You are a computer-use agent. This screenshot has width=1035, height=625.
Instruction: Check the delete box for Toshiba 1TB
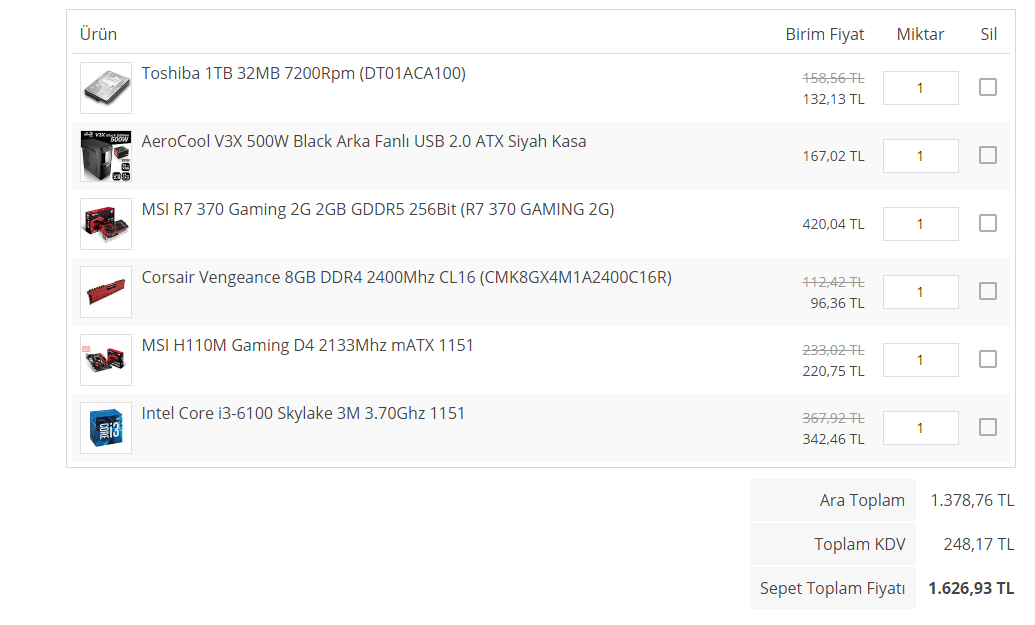(987, 87)
